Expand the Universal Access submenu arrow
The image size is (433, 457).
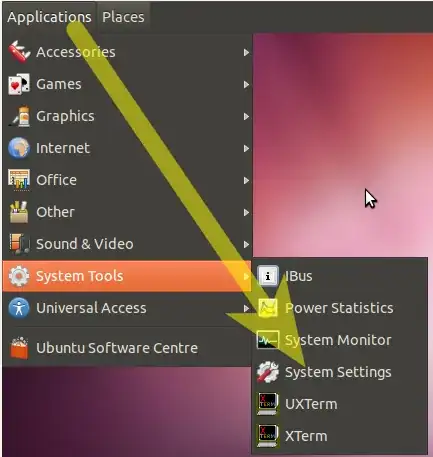point(246,308)
